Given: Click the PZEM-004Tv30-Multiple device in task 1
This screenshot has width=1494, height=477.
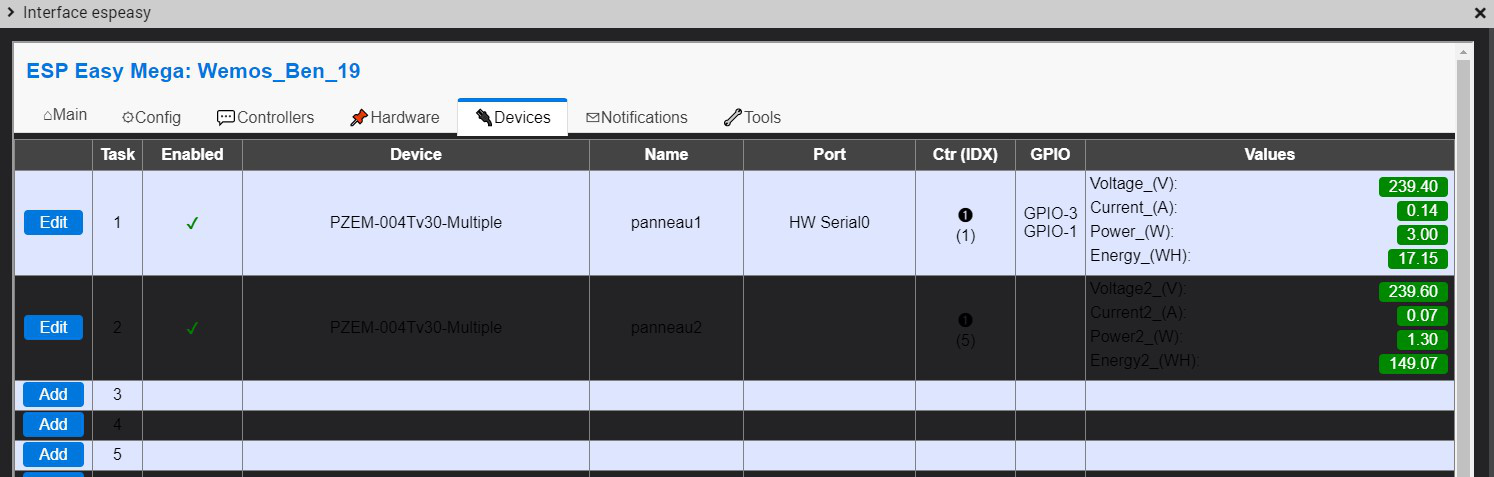Looking at the screenshot, I should pyautogui.click(x=416, y=223).
